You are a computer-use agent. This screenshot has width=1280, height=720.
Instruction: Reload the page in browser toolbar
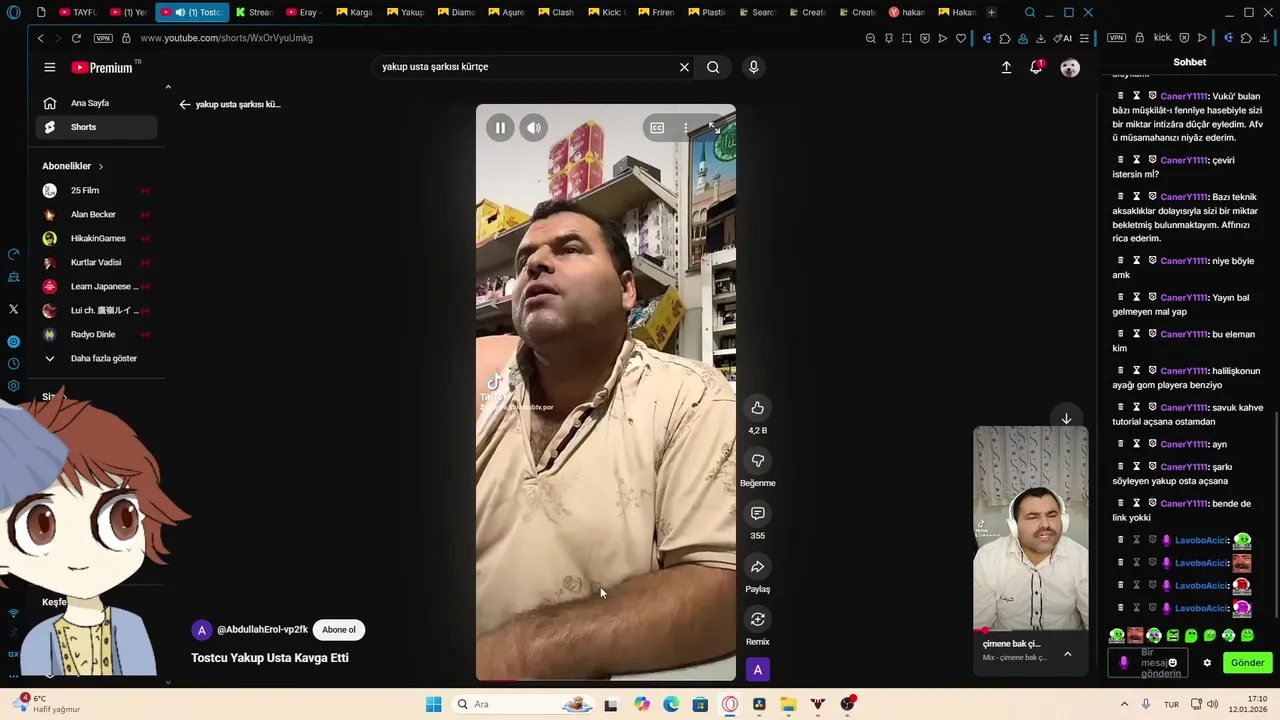77,38
